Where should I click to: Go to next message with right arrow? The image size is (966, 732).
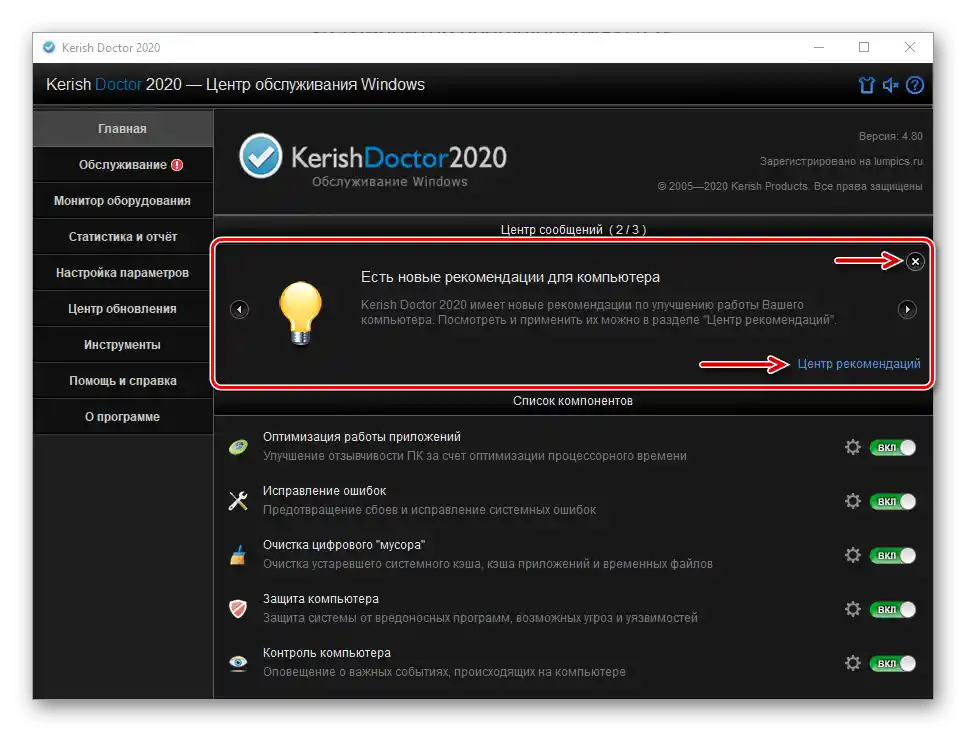[907, 309]
